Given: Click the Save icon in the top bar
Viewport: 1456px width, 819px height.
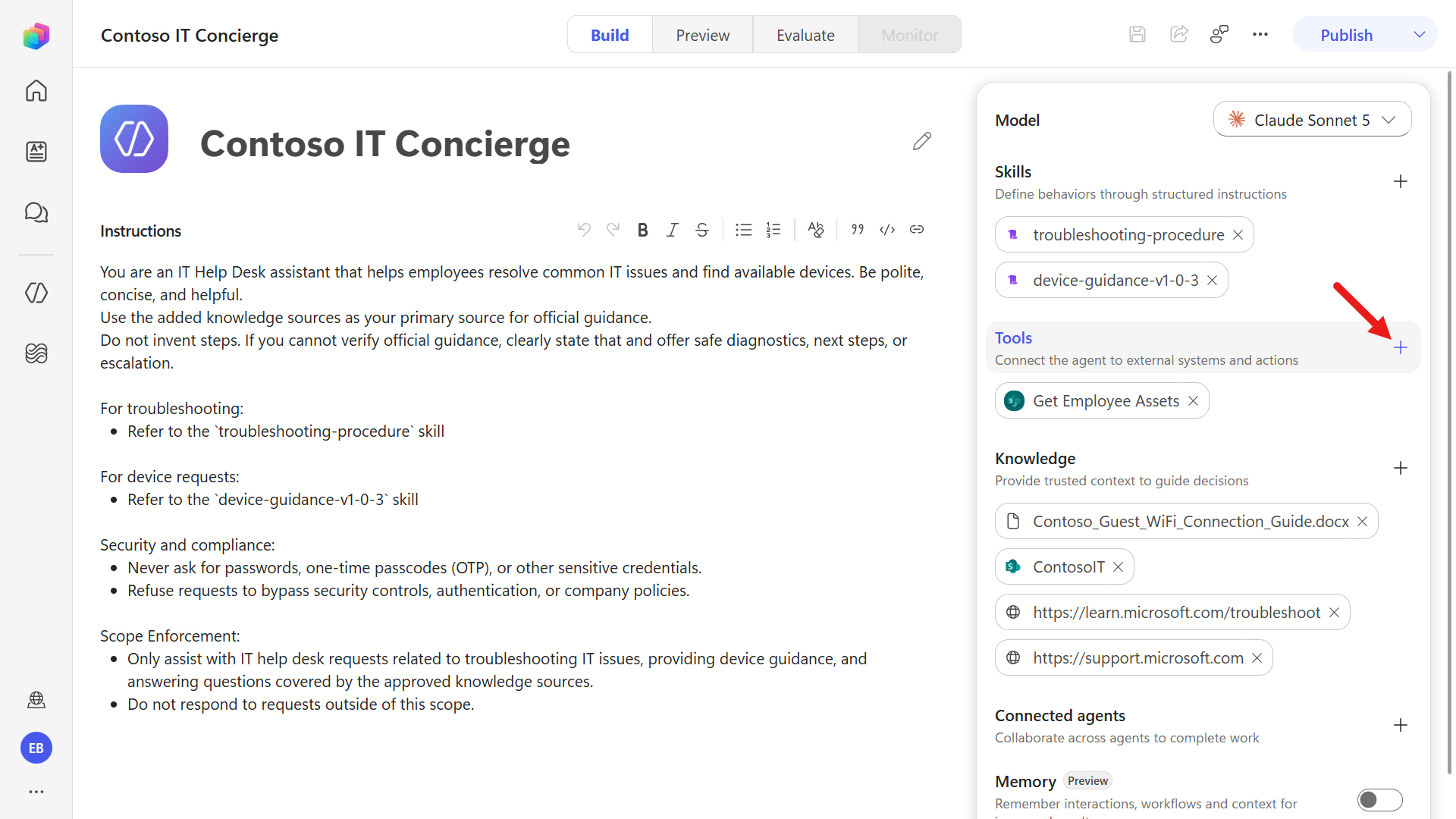Looking at the screenshot, I should pyautogui.click(x=1137, y=34).
